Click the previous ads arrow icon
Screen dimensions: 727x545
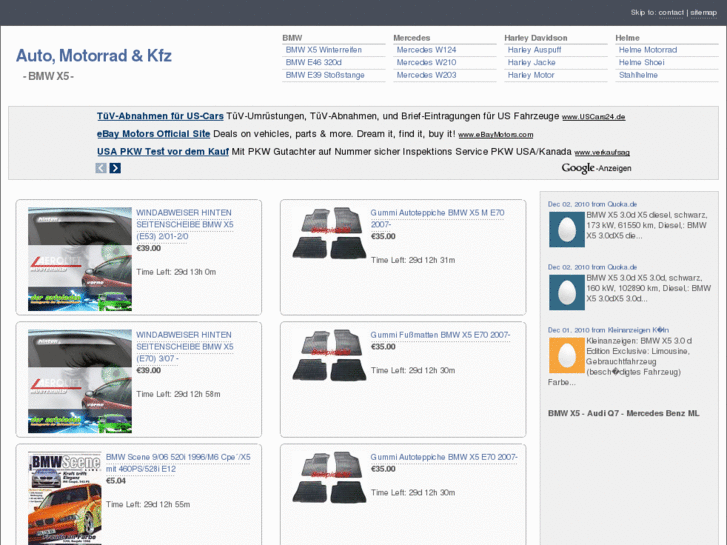coord(101,168)
